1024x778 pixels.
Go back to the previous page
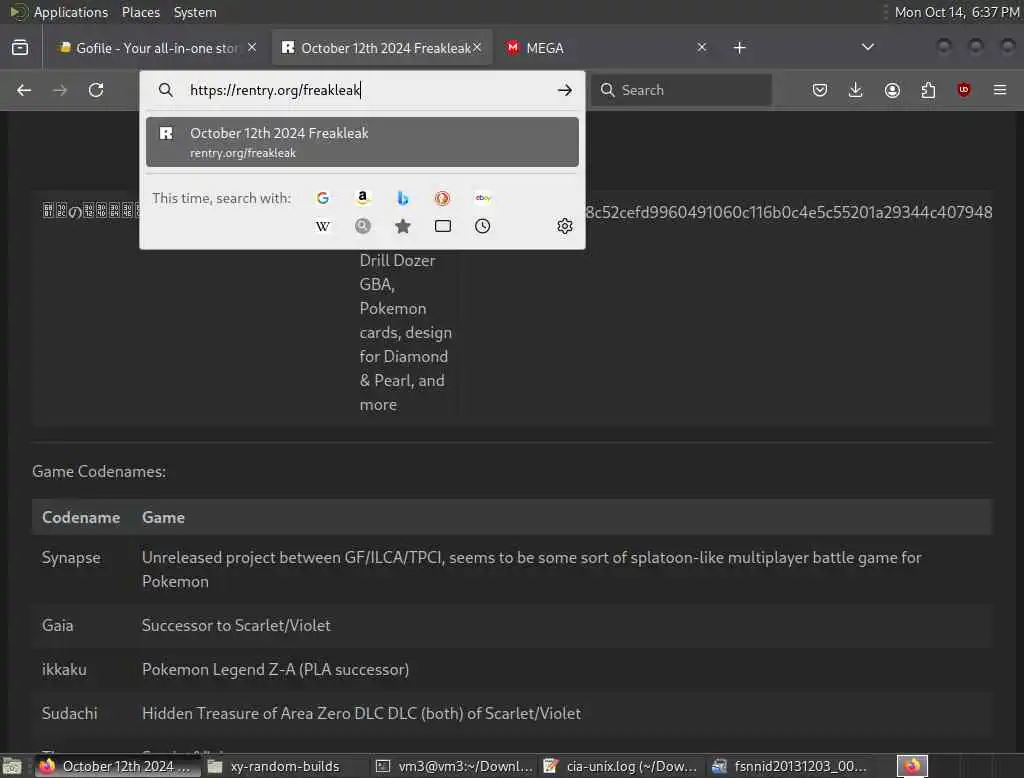(24, 90)
